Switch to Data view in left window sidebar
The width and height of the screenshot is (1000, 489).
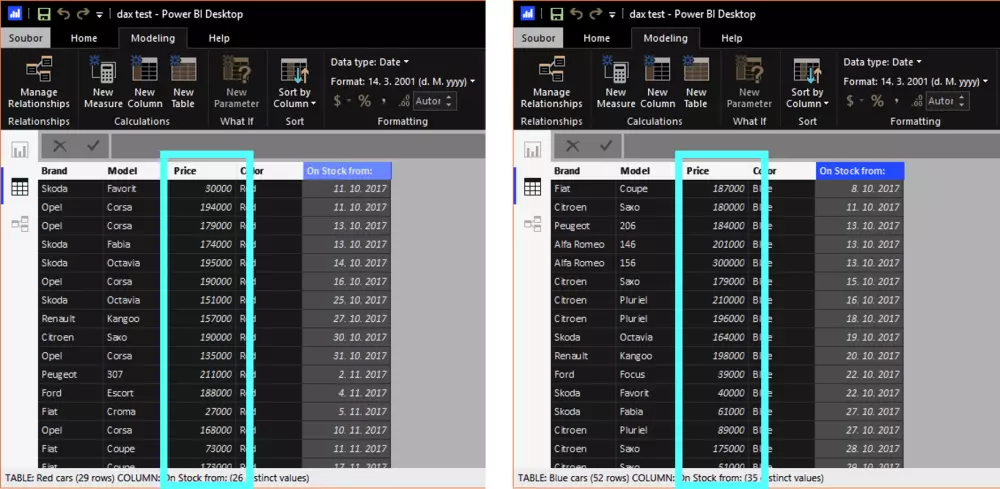[x=20, y=187]
